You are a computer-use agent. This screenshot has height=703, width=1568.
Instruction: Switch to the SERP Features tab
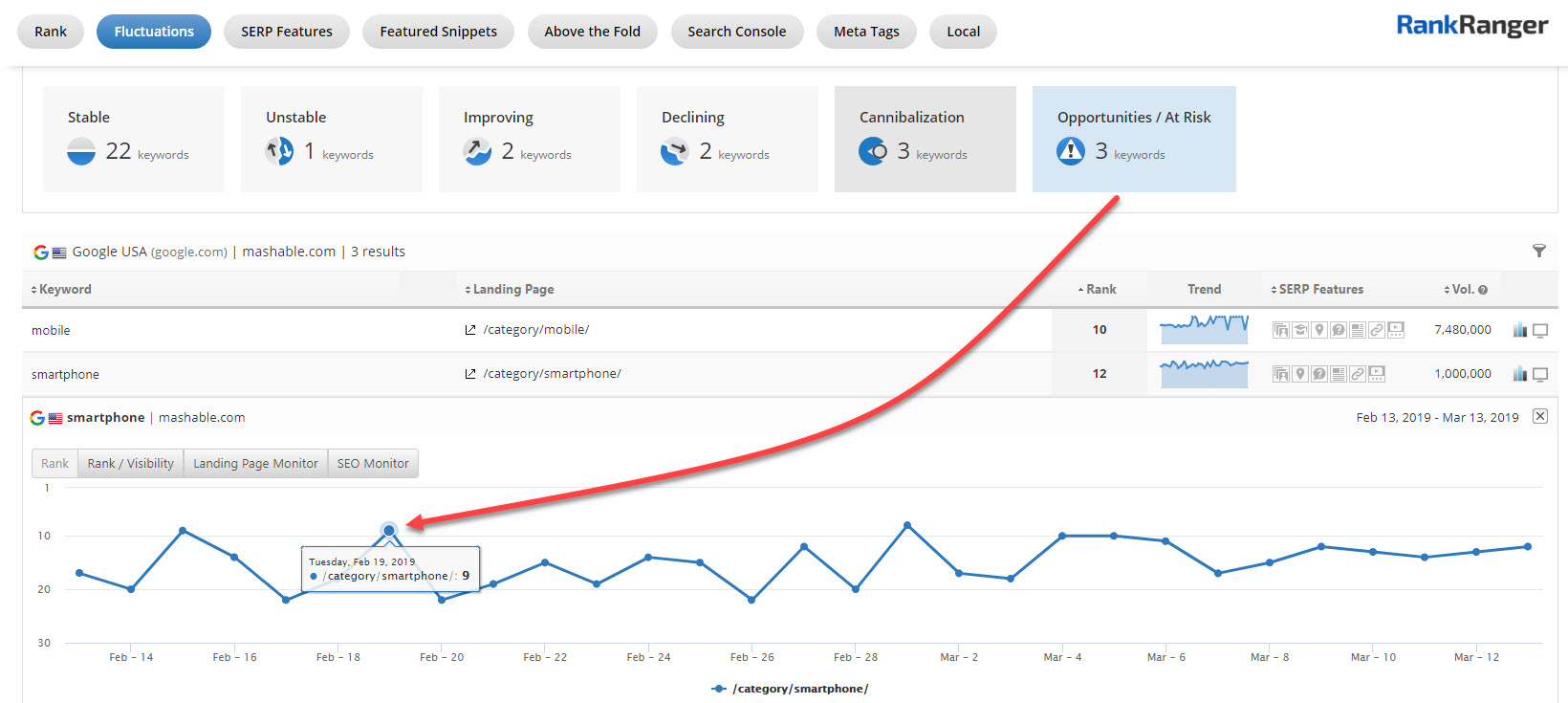coord(286,32)
